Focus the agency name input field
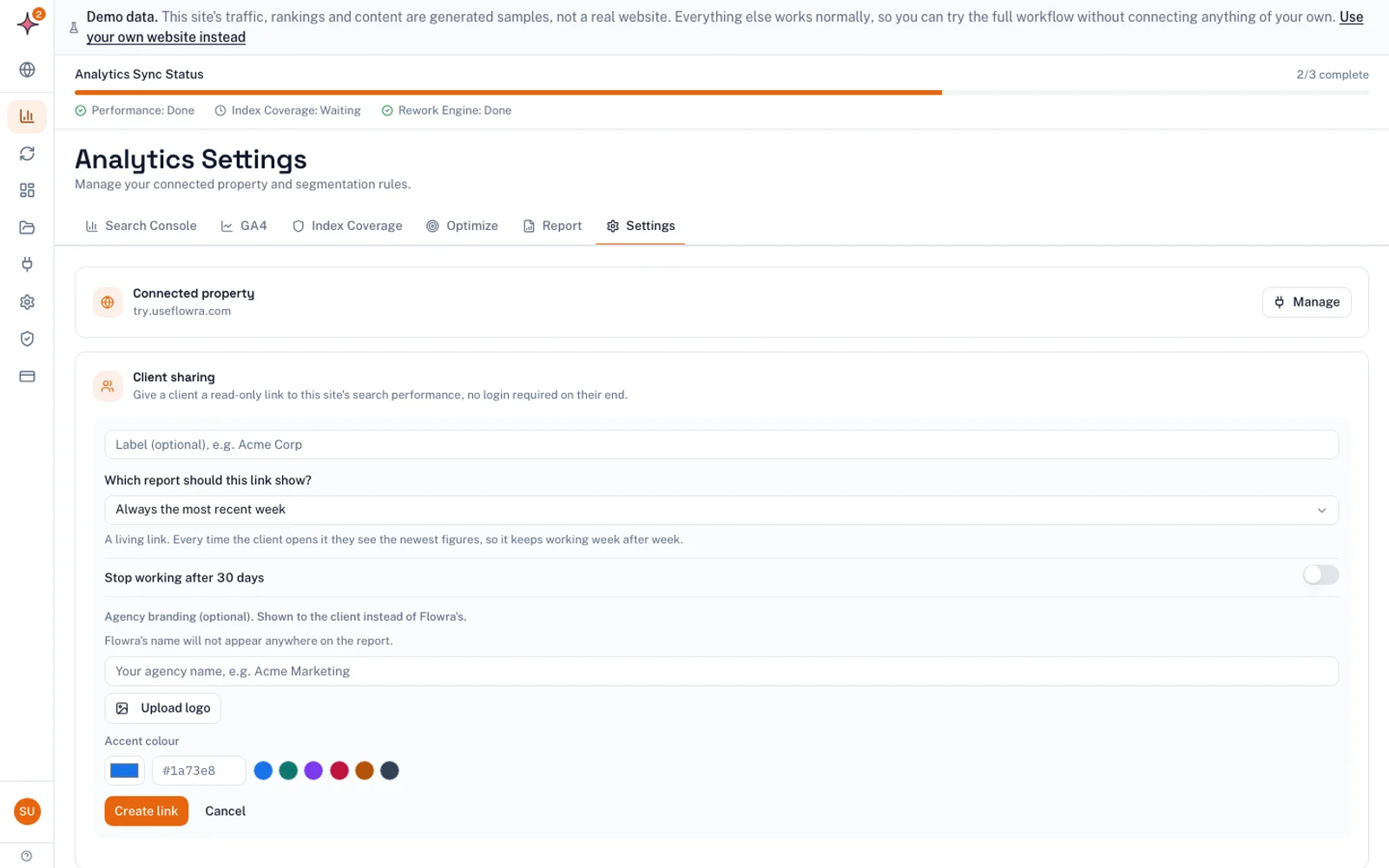 click(x=721, y=671)
